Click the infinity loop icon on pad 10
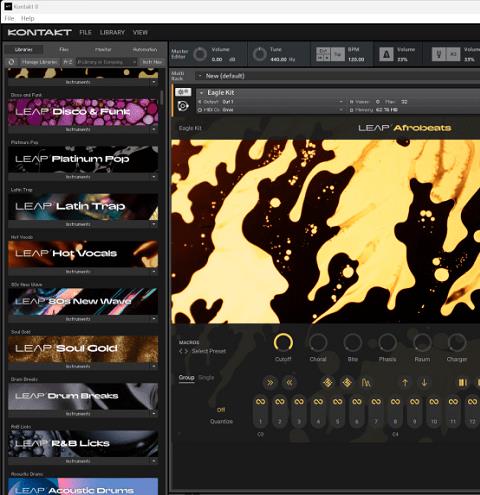Image resolution: width=480 pixels, height=495 pixels. tap(434, 402)
